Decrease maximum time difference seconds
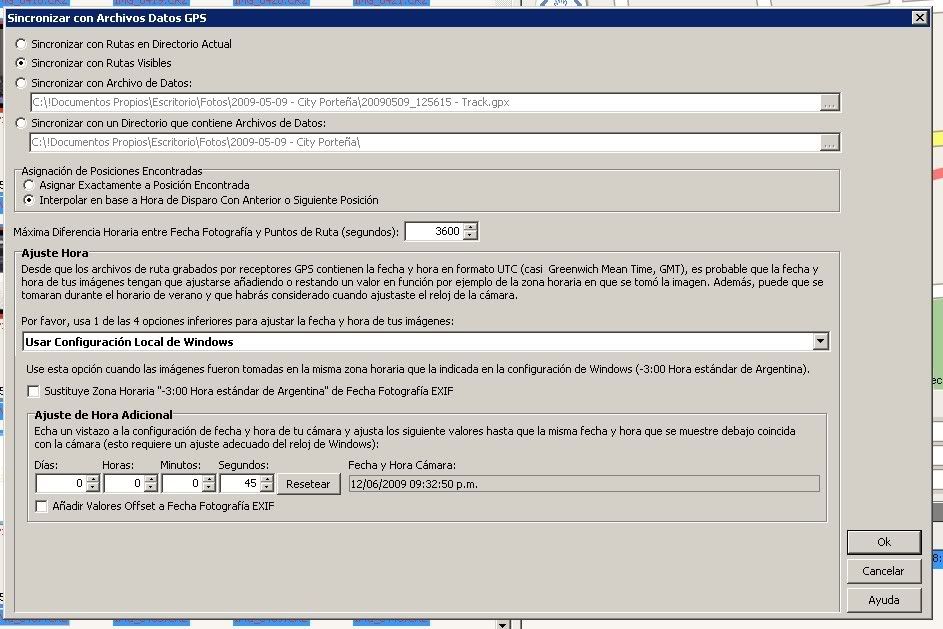The height and width of the screenshot is (629, 943). (471, 236)
